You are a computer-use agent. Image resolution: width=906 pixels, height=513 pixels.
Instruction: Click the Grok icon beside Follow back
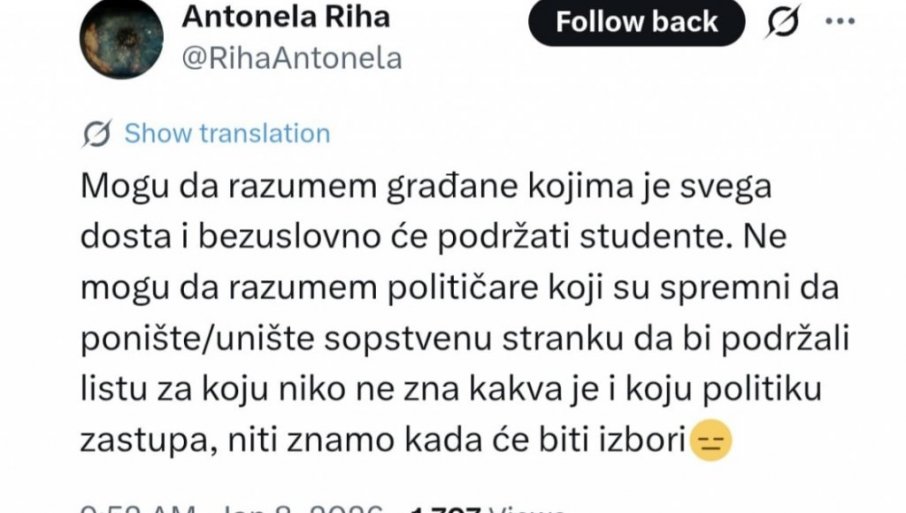(785, 23)
